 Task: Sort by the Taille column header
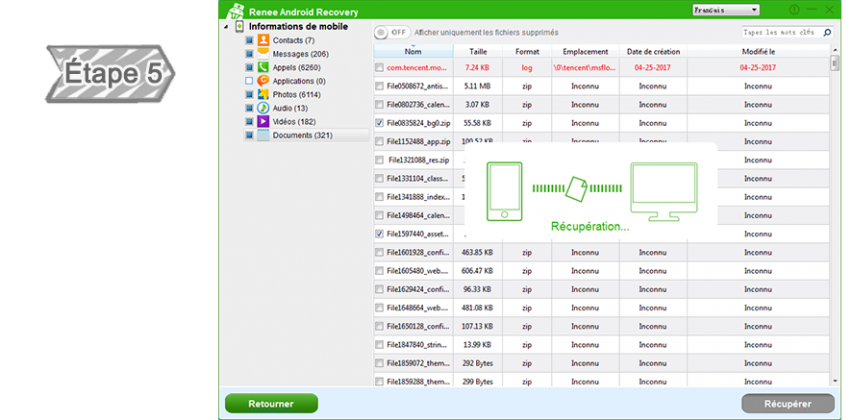point(478,52)
